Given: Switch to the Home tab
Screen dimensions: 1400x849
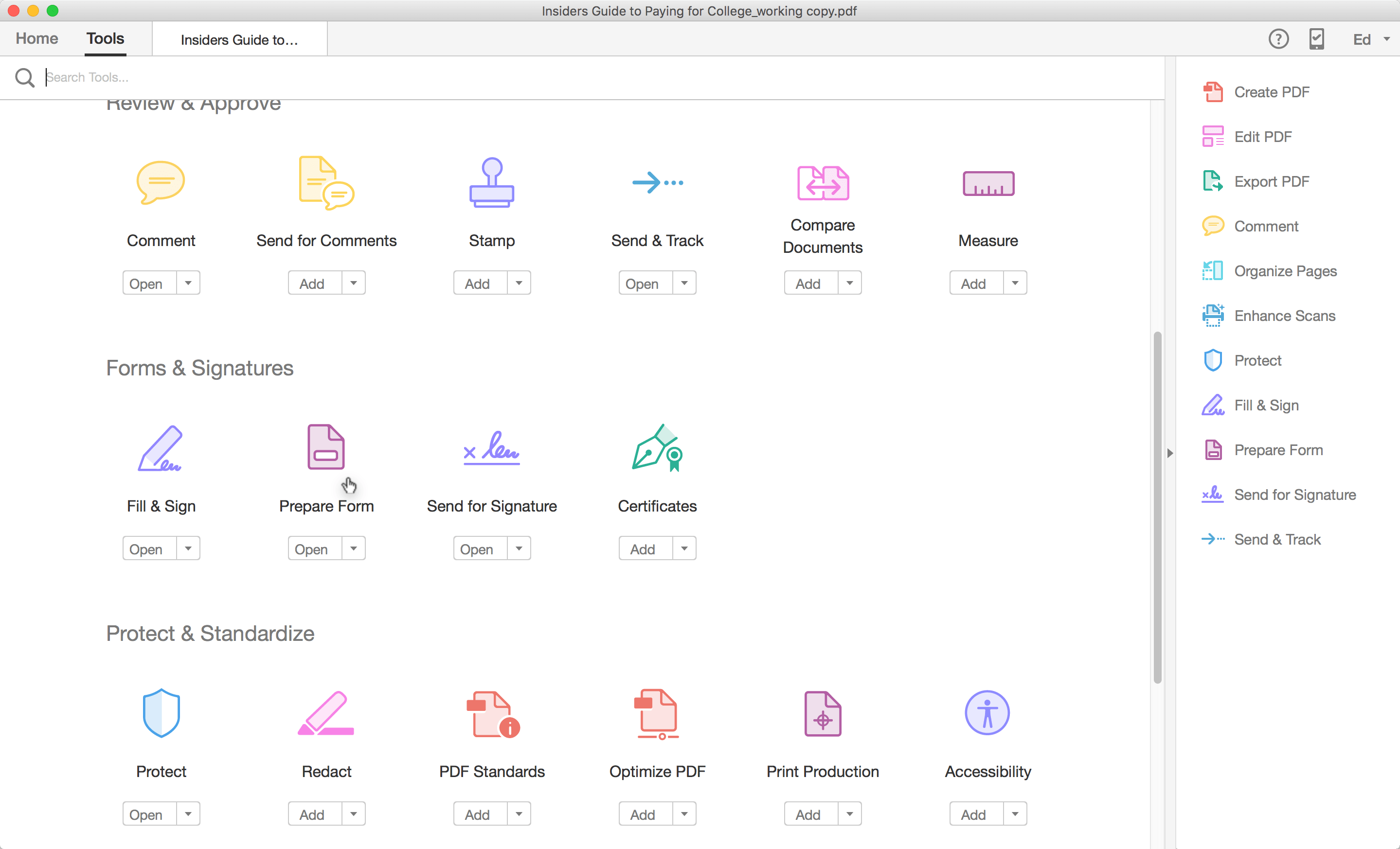Looking at the screenshot, I should [36, 38].
